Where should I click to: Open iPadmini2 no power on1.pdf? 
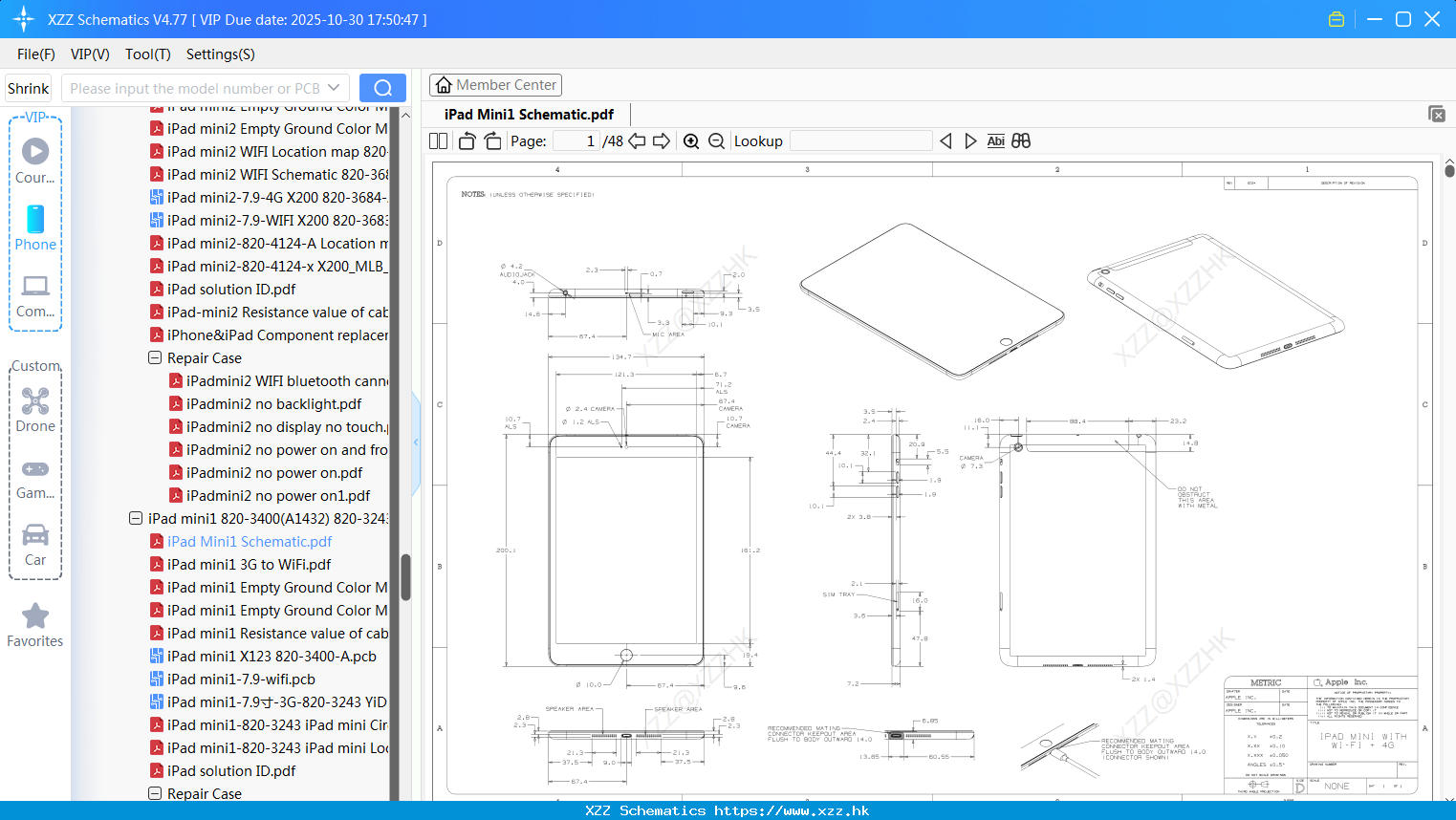278,495
